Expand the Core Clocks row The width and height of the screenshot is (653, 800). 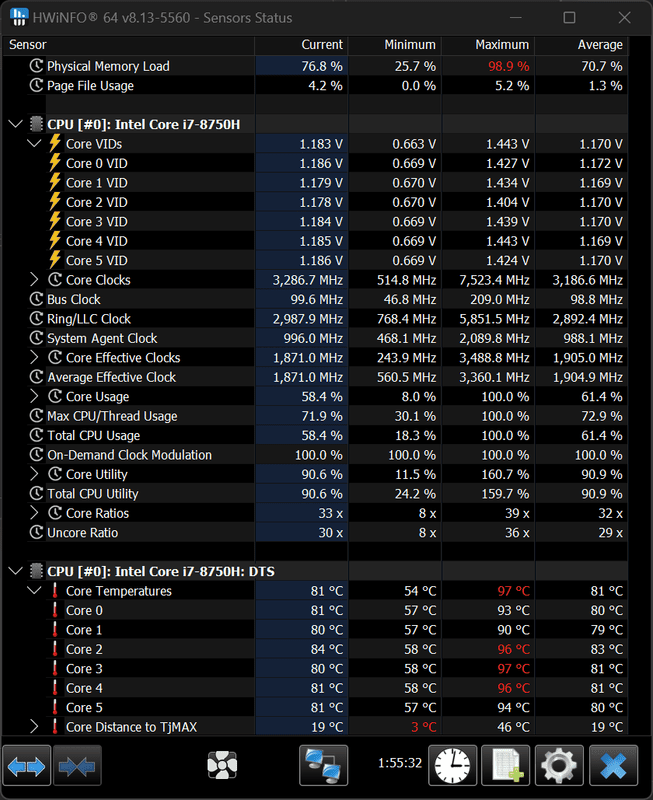[34, 280]
